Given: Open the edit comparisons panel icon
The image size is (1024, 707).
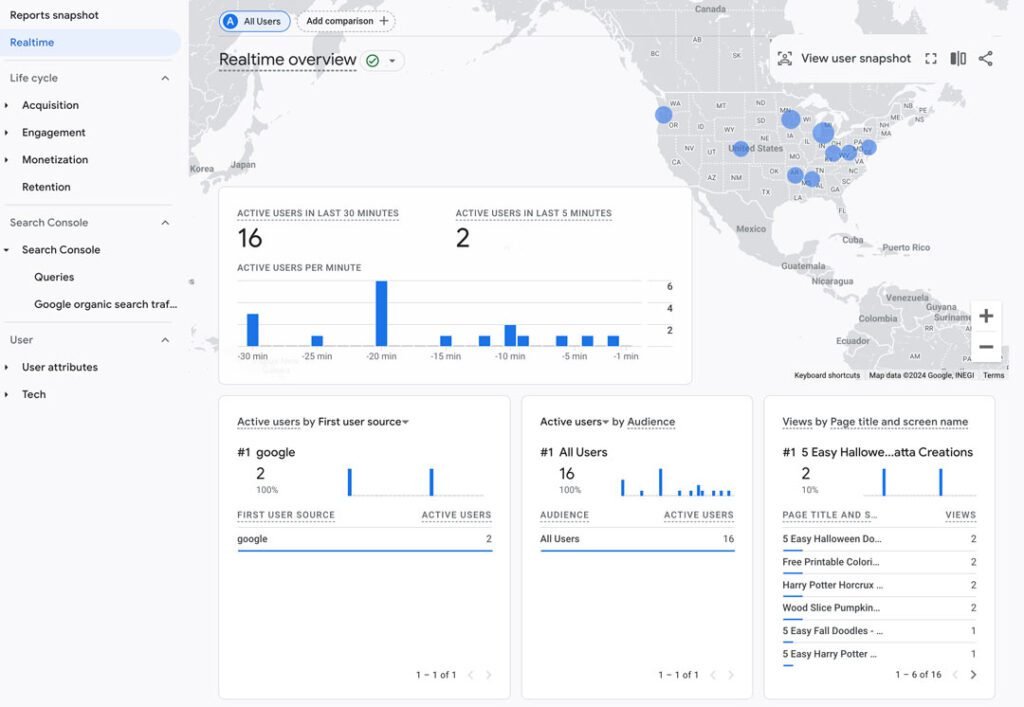Looking at the screenshot, I should 958,59.
